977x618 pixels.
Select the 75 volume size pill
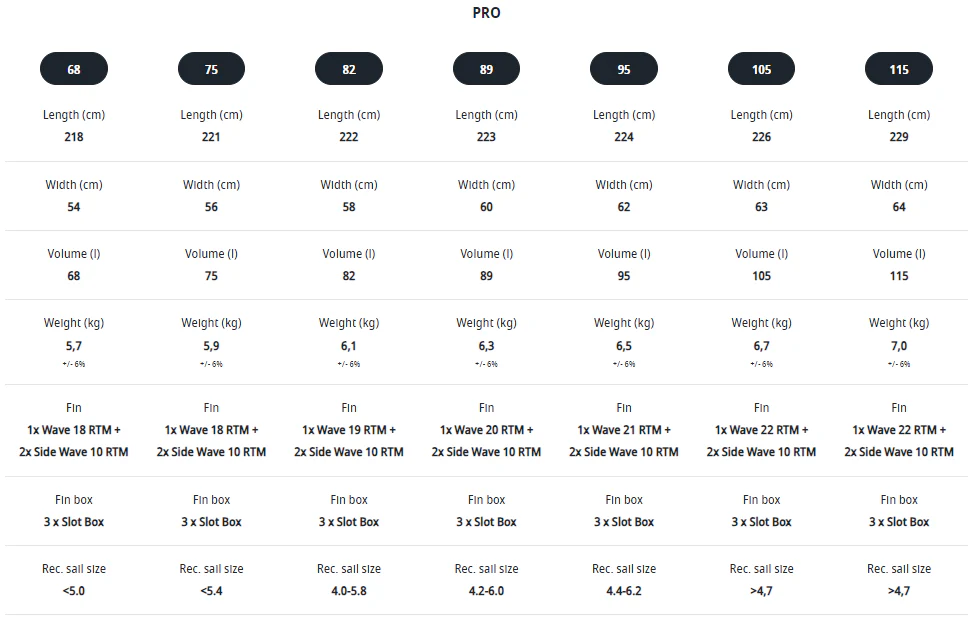click(211, 69)
